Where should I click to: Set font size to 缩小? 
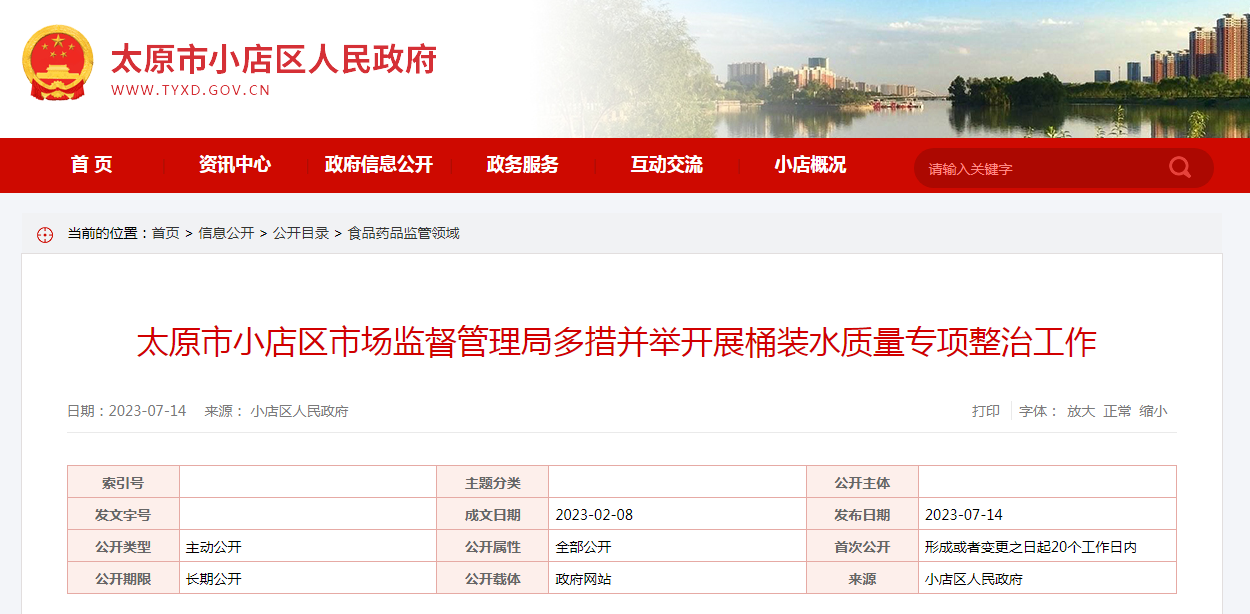click(x=1153, y=411)
